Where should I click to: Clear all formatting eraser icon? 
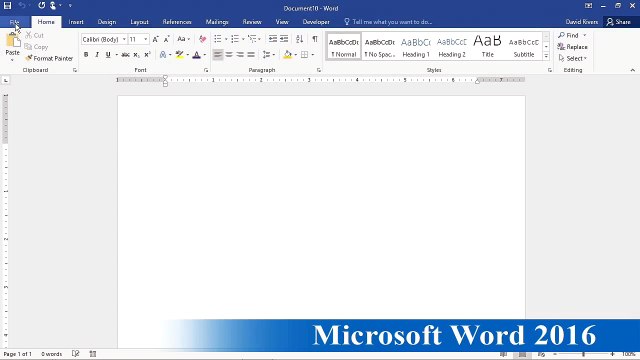(202, 39)
